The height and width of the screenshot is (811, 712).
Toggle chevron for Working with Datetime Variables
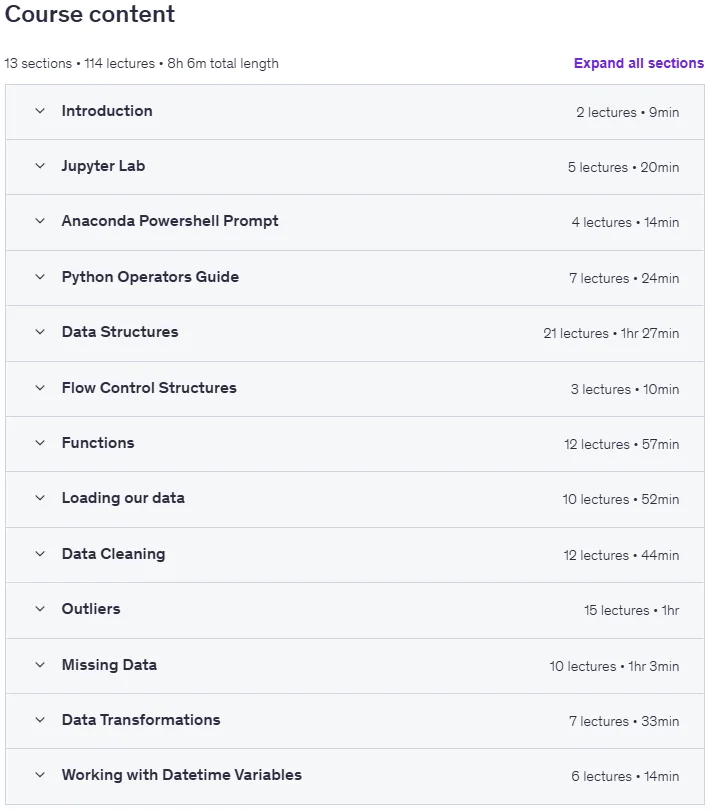[x=40, y=775]
